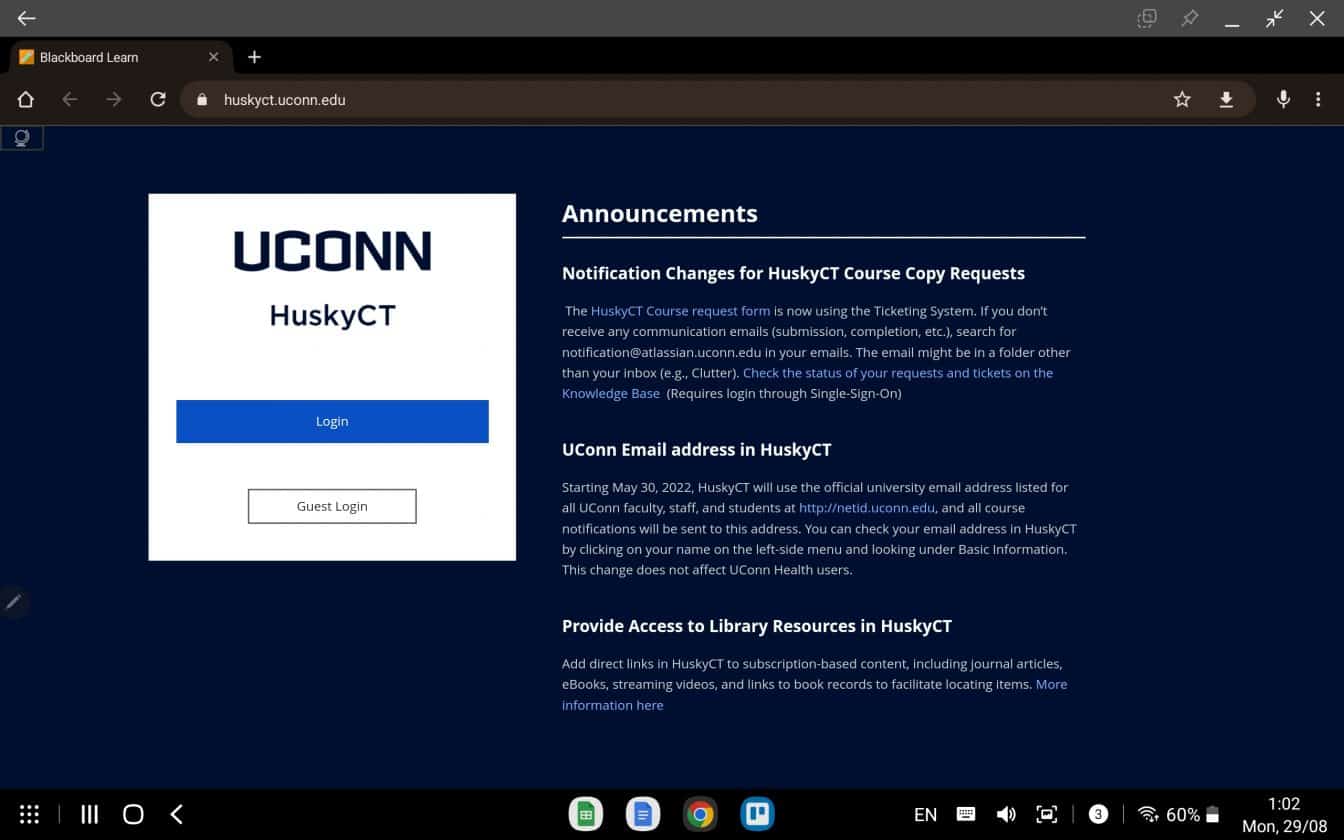Launch Google Docs from the taskbar

point(643,814)
